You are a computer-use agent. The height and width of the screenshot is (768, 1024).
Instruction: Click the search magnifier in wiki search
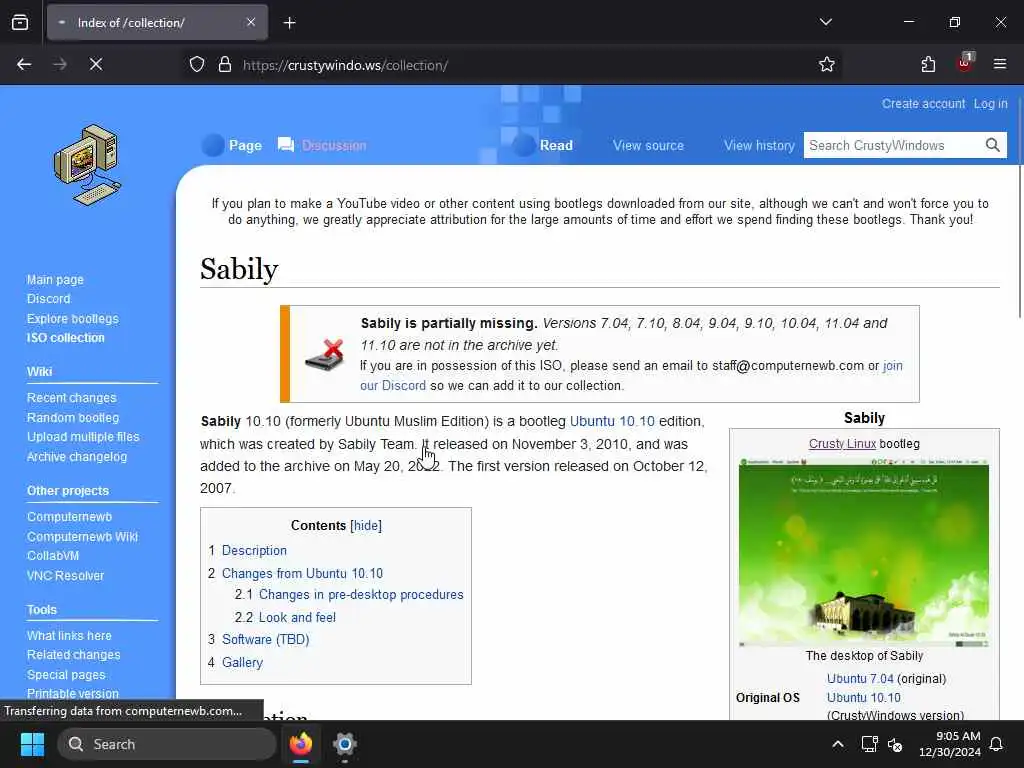tap(993, 145)
